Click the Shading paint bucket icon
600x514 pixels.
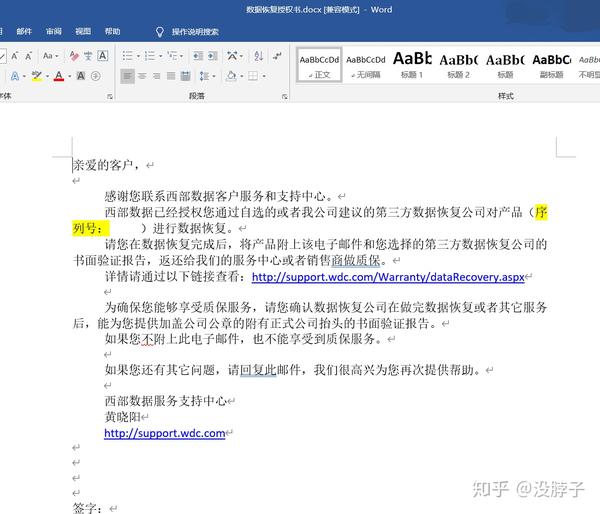coord(232,76)
